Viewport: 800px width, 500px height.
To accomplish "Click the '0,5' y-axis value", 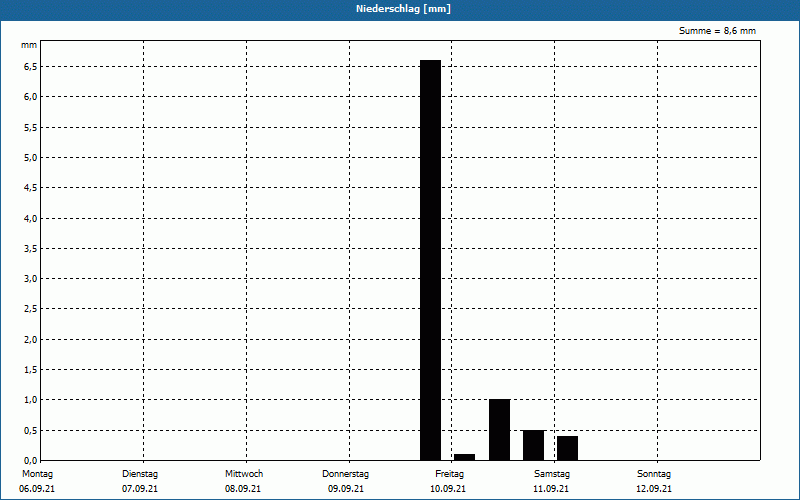I will pyautogui.click(x=30, y=430).
